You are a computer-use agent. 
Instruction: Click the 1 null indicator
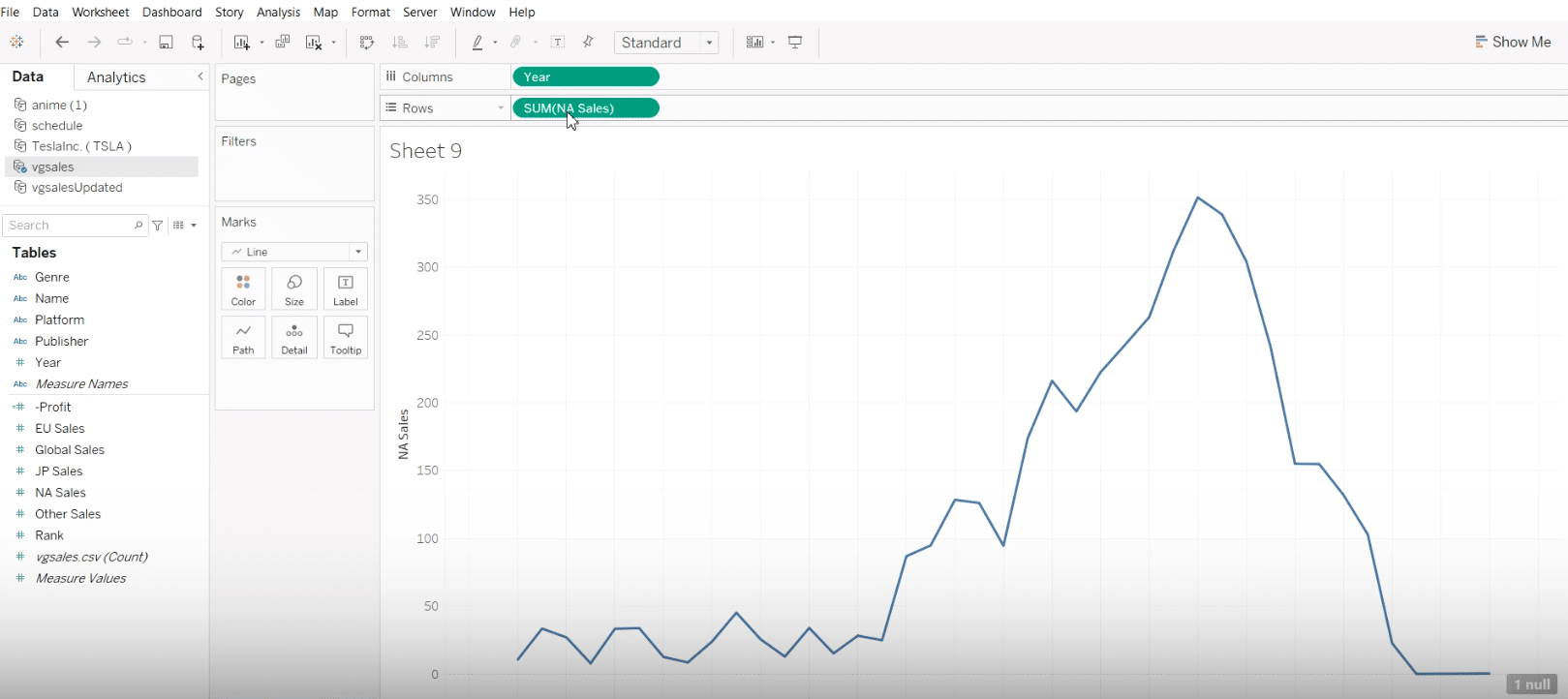(x=1532, y=684)
